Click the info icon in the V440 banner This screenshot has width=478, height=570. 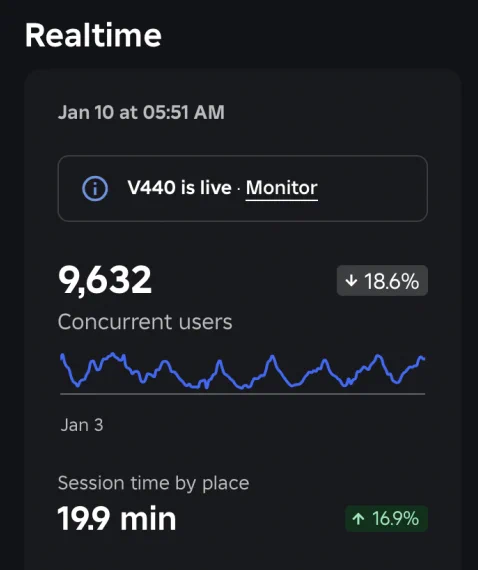click(x=95, y=189)
